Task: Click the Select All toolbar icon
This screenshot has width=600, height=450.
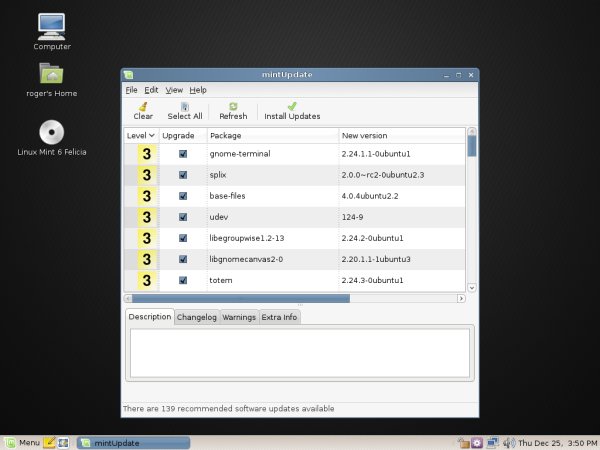Action: coord(185,106)
